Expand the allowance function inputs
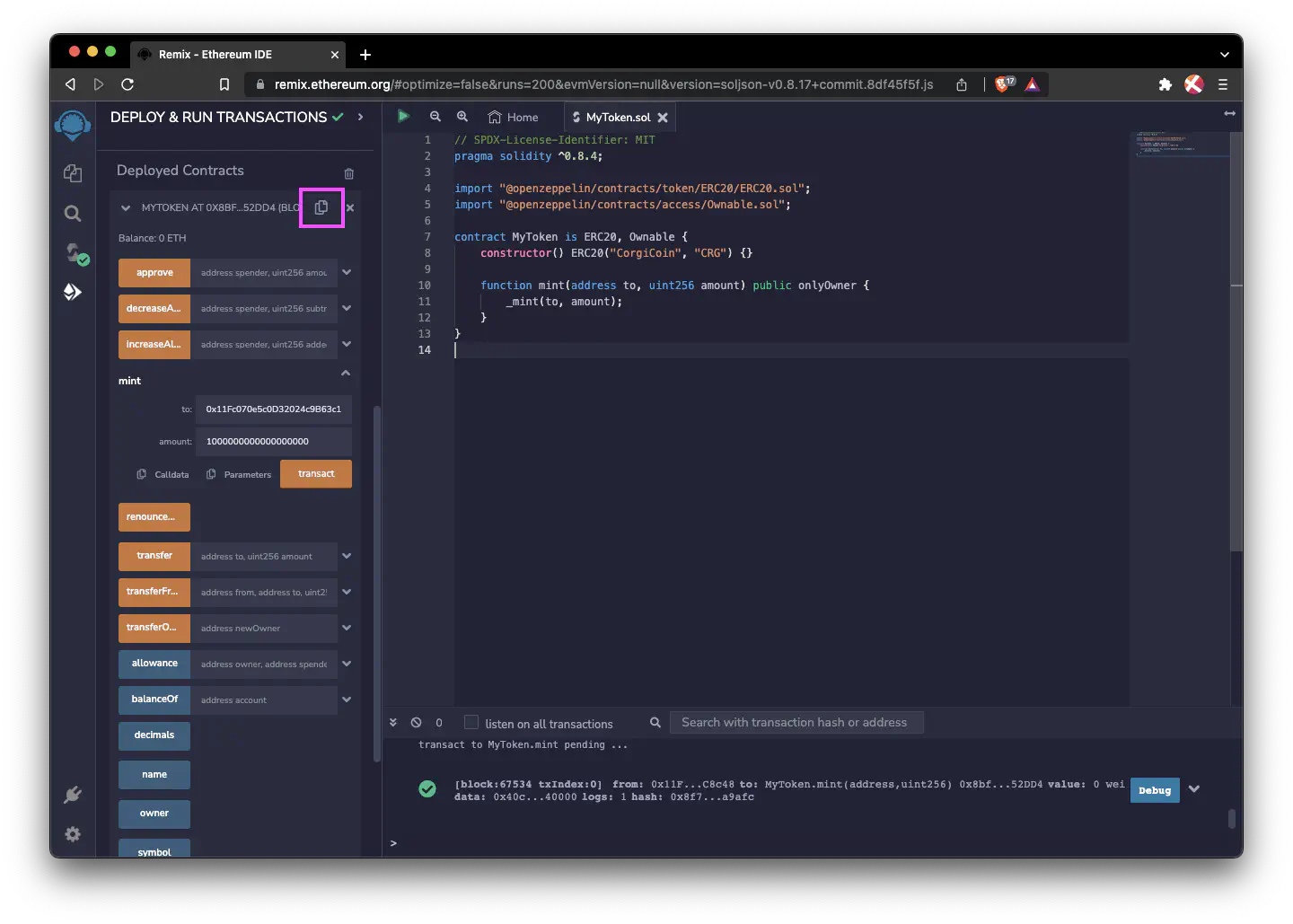This screenshot has width=1293, height=924. [347, 664]
